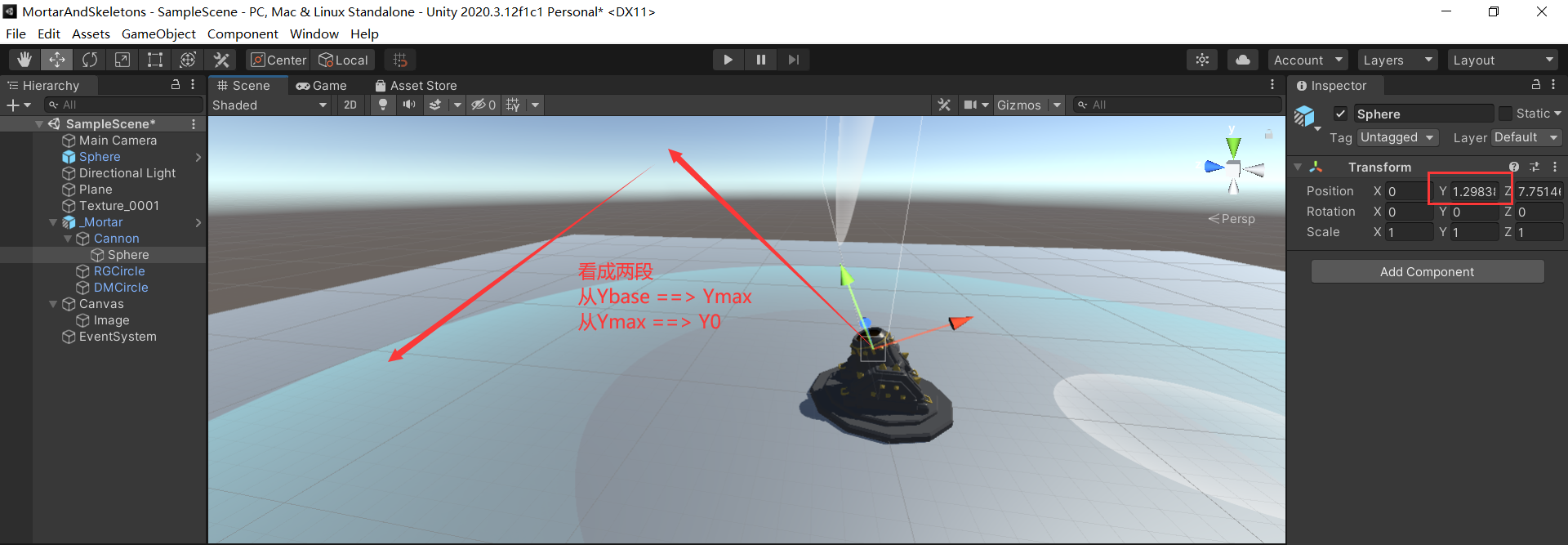The image size is (1568, 545).
Task: Toggle Gizmos button
Action: click(1019, 105)
